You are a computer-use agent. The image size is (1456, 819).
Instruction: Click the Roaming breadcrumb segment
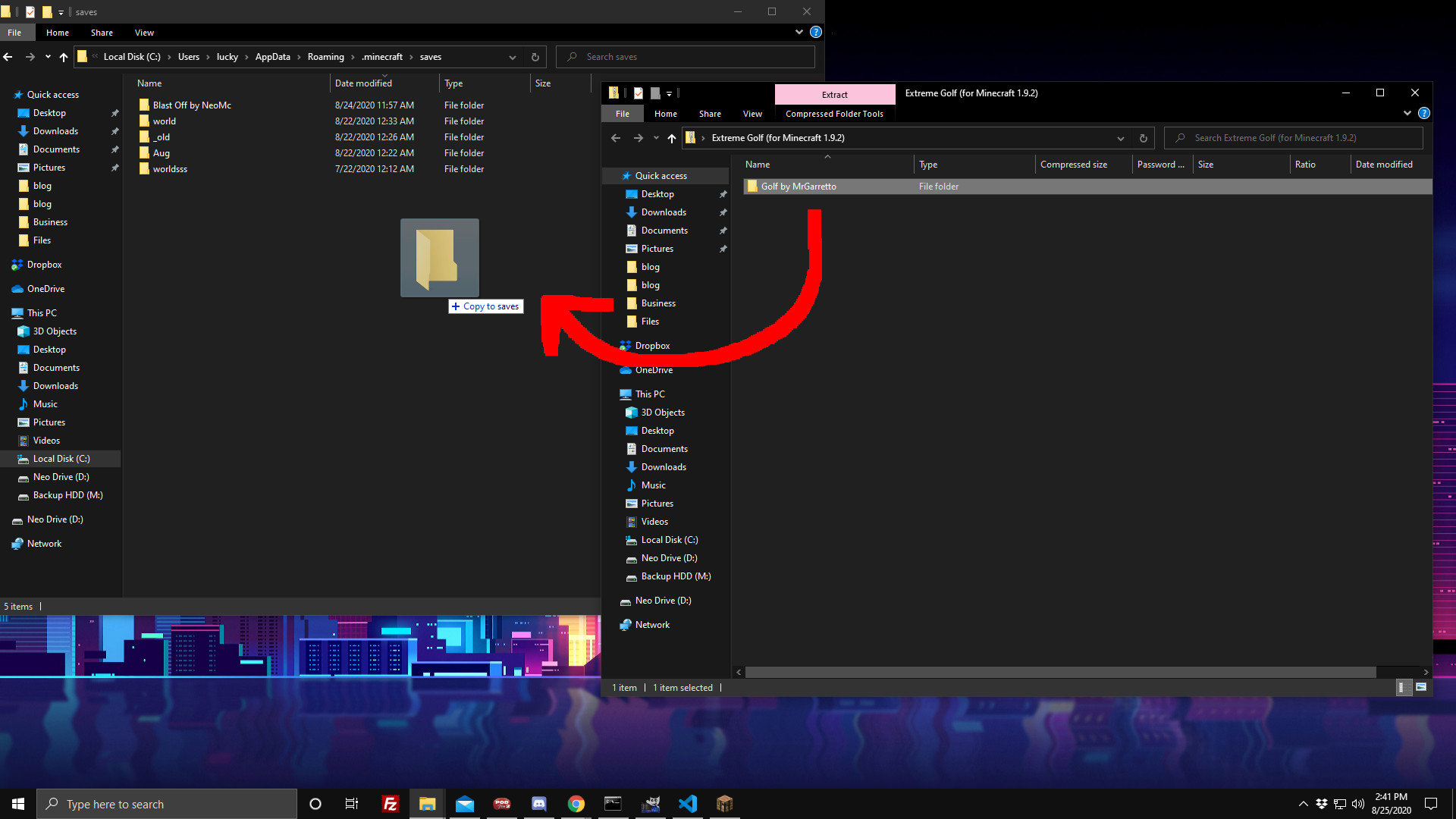326,57
